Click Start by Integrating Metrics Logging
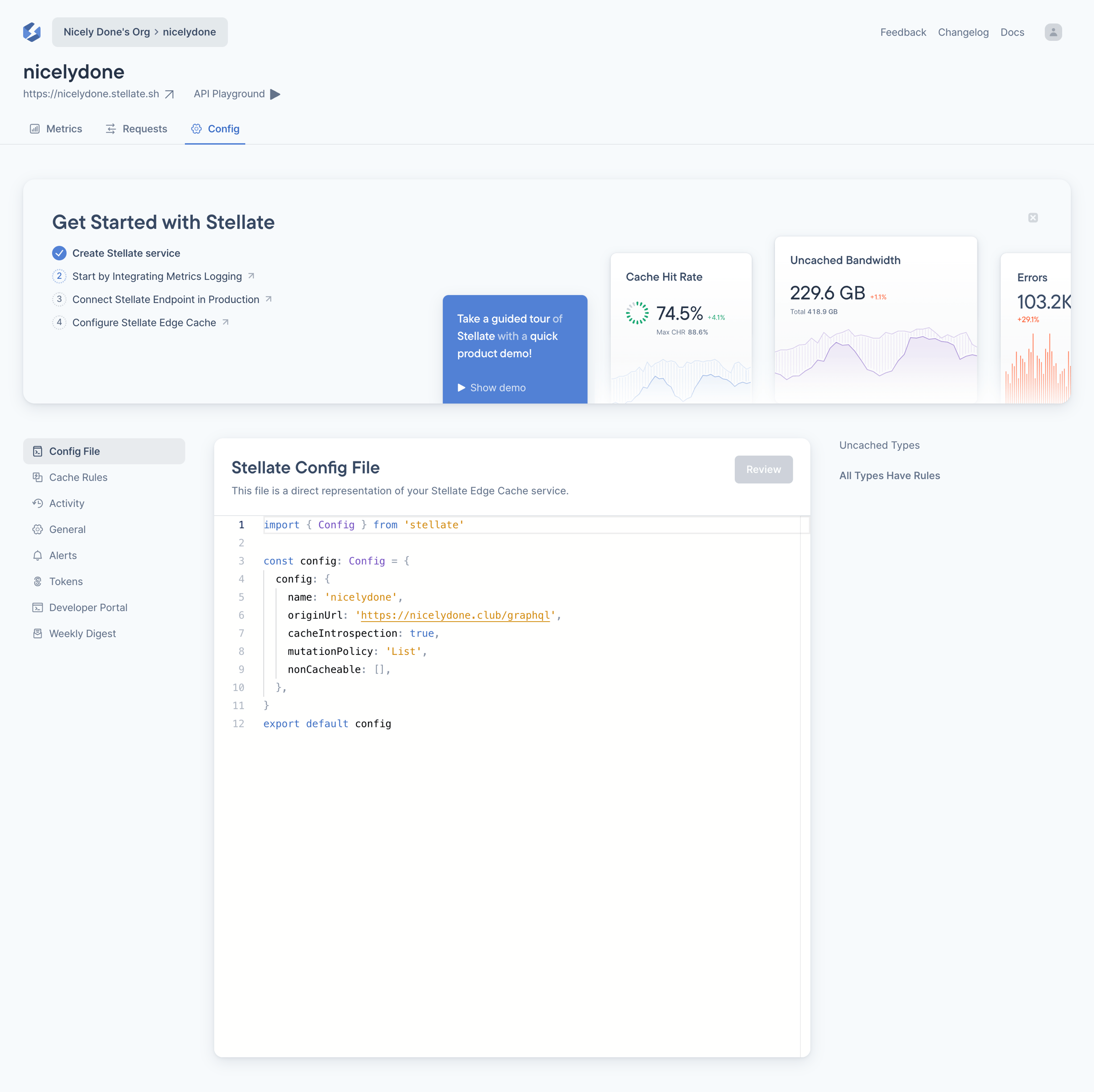 (x=157, y=276)
